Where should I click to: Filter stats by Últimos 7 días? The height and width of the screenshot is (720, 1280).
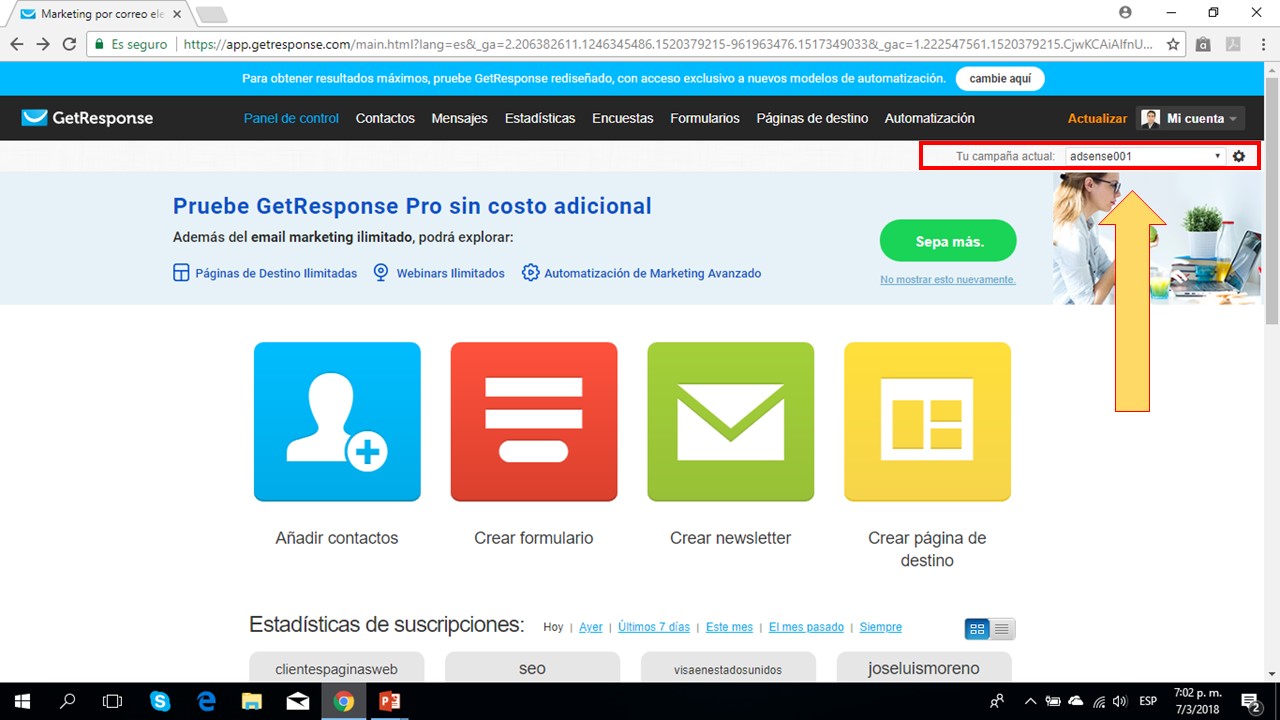654,627
